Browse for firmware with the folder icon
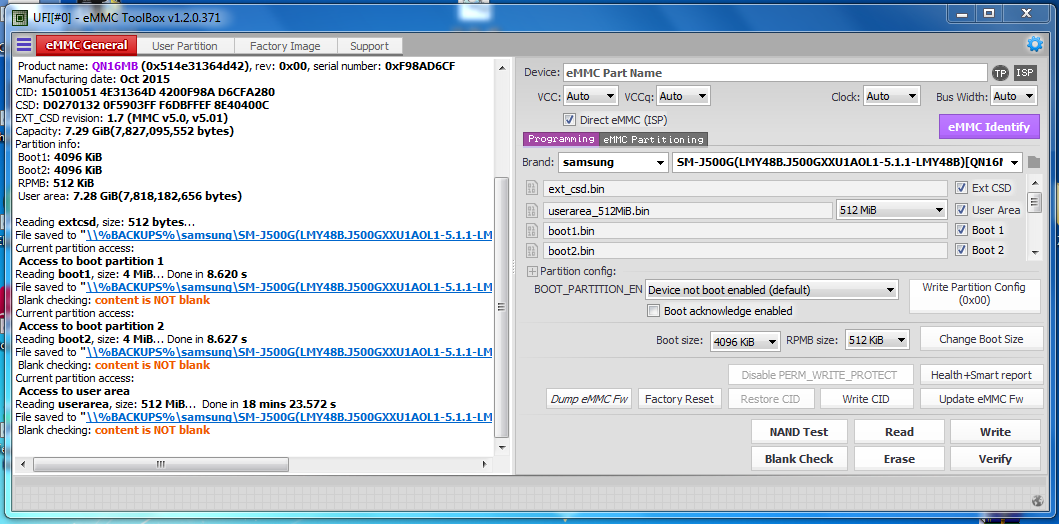 (1034, 163)
